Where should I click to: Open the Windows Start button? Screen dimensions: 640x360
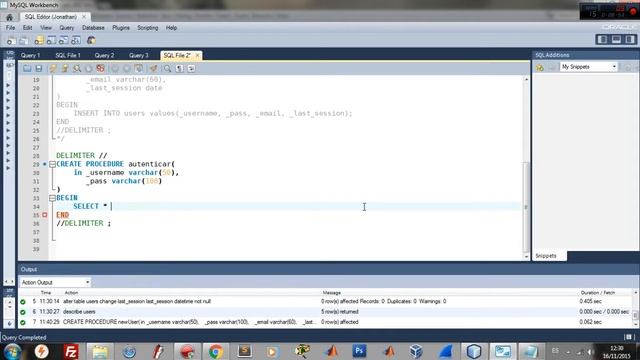tap(12, 351)
